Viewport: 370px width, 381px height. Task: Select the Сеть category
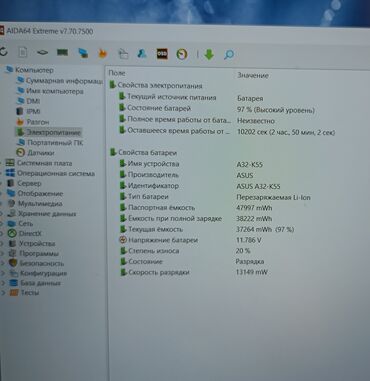20,223
